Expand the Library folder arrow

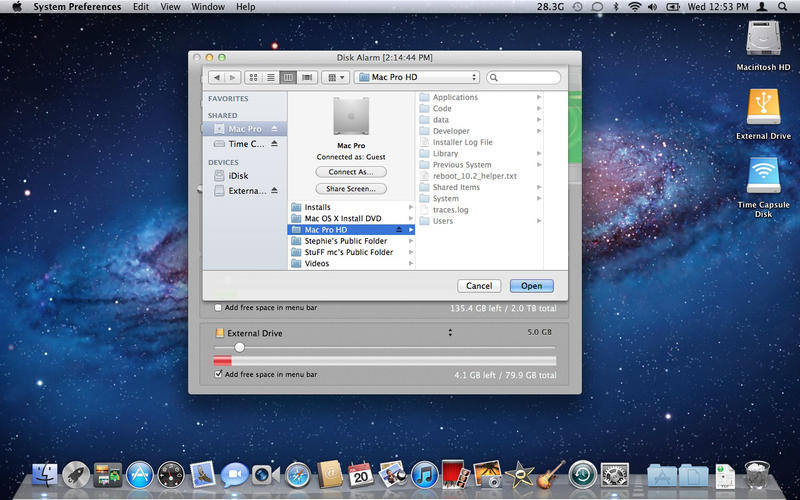click(539, 153)
